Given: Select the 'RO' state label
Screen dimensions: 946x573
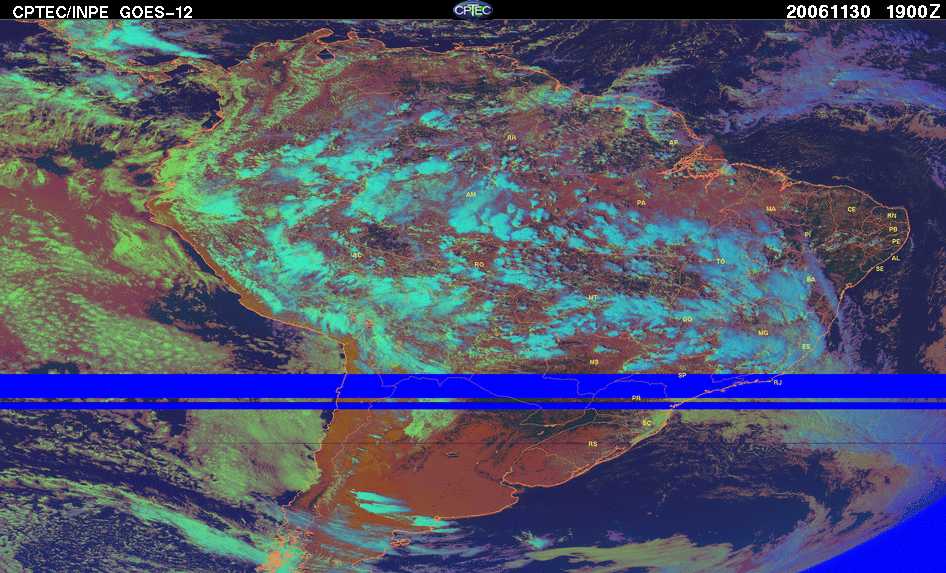Looking at the screenshot, I should pos(479,265).
